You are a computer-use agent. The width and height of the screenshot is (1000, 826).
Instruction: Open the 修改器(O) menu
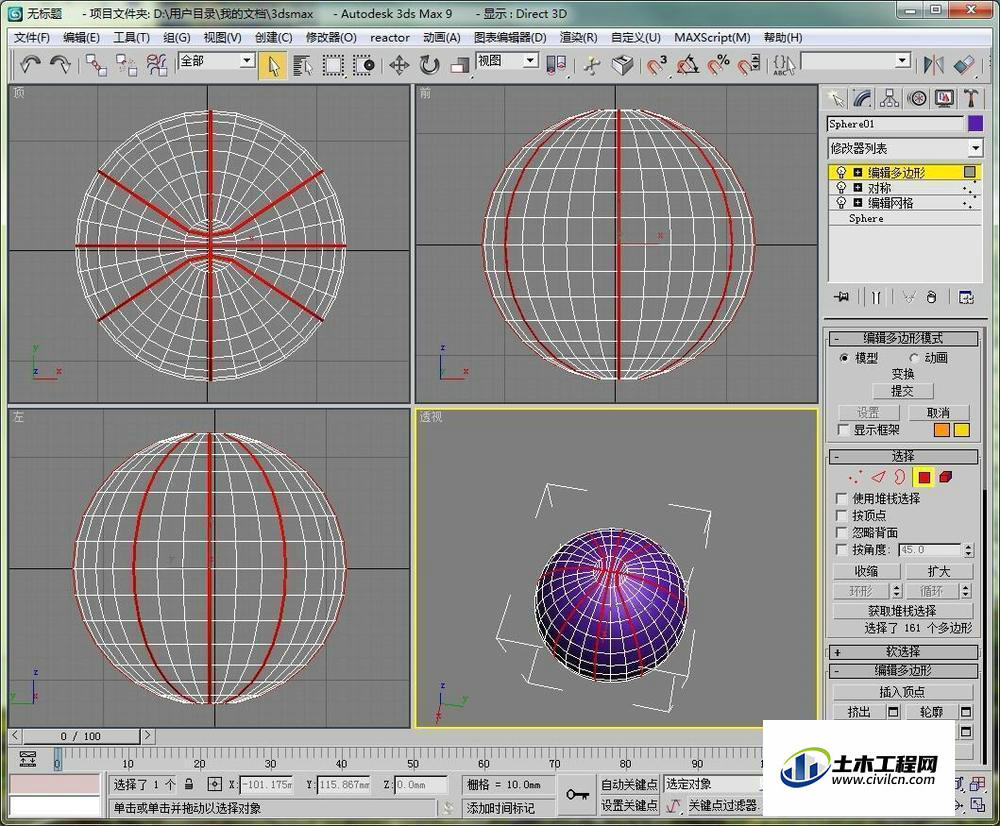(x=331, y=38)
